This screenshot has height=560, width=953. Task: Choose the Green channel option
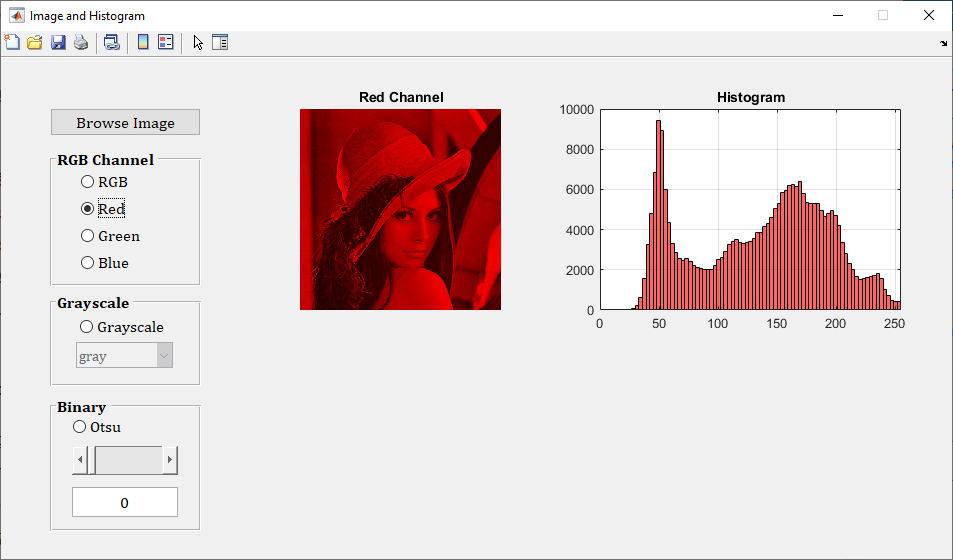(x=88, y=236)
